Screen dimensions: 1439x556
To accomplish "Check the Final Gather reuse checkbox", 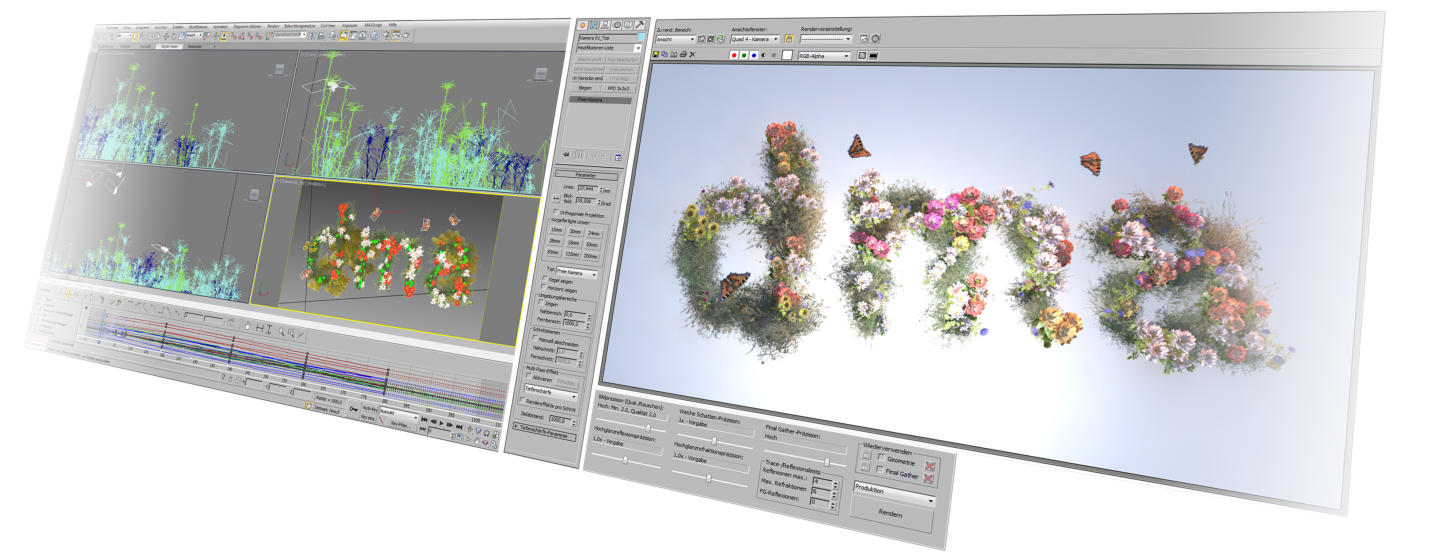I will tap(879, 470).
